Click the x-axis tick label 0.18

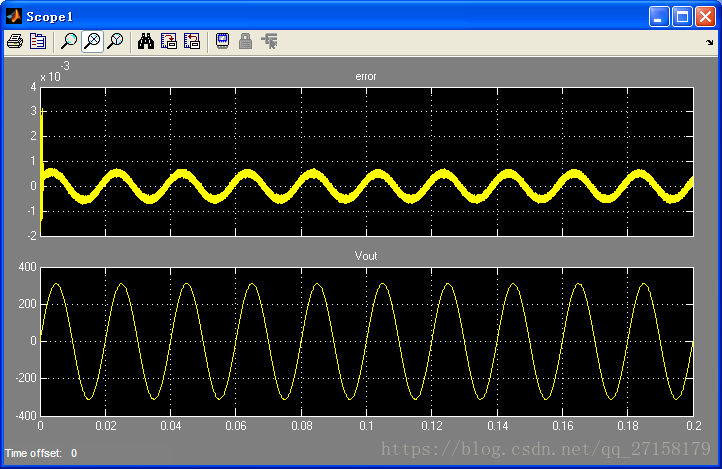click(x=628, y=426)
